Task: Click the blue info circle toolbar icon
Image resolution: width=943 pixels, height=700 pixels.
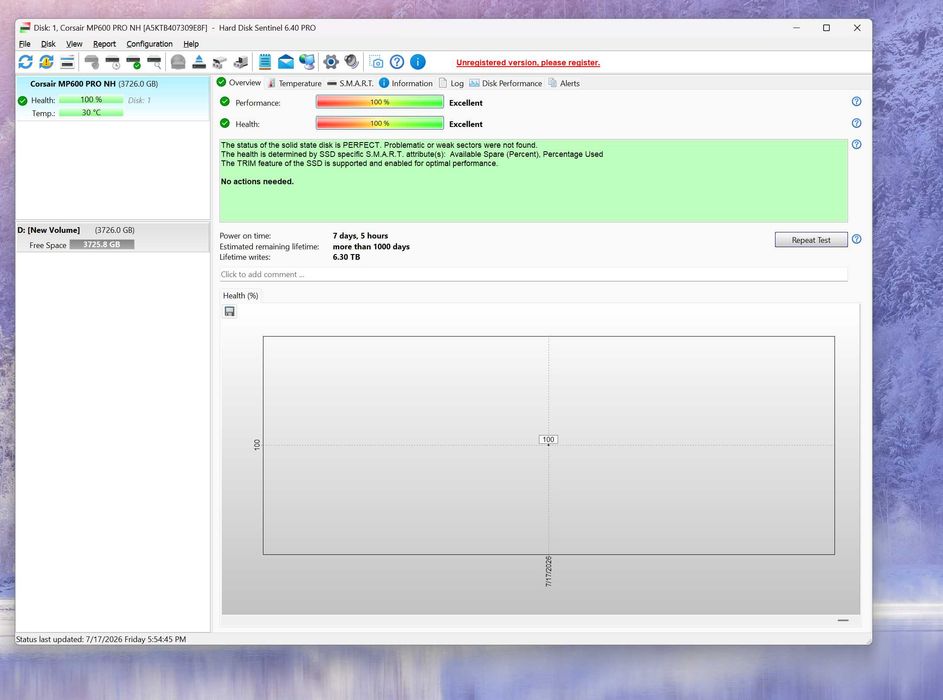Action: point(418,62)
